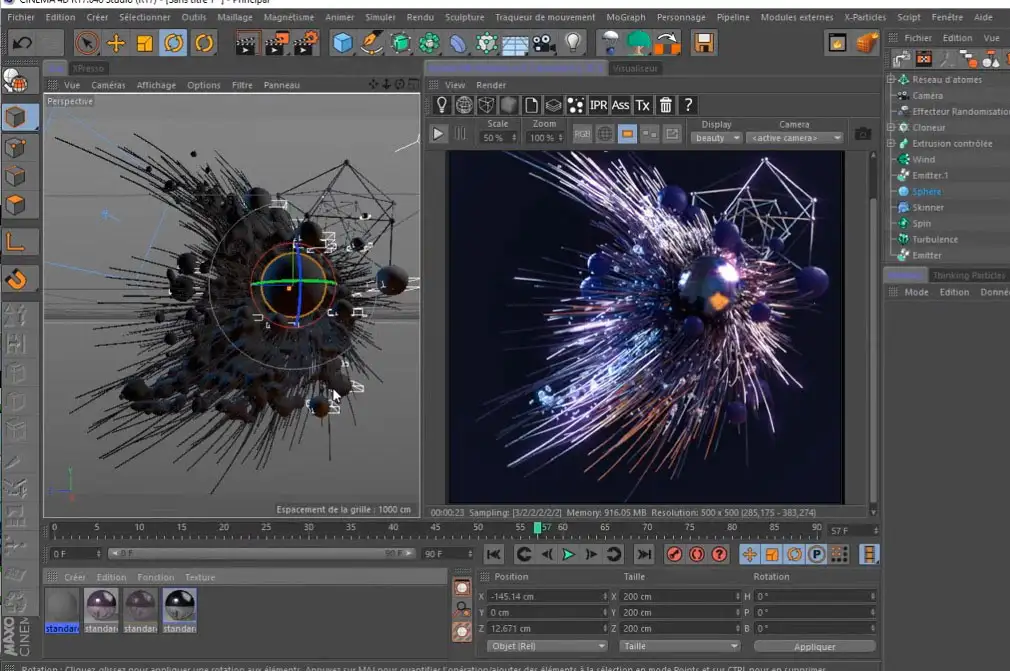This screenshot has width=1010, height=671.
Task: Open the Simuler menu
Action: tap(380, 17)
